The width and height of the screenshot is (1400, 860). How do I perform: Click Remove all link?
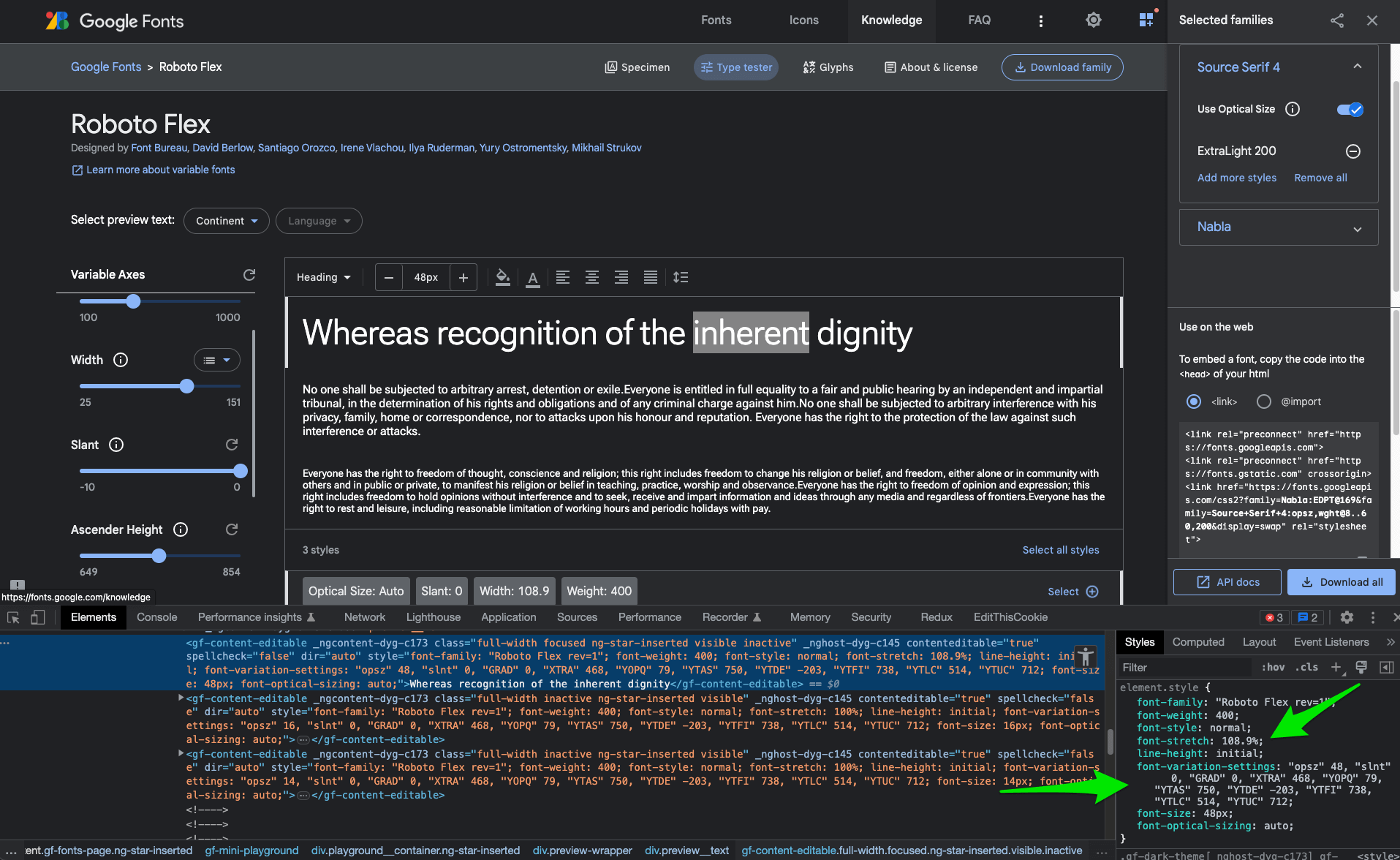coord(1320,178)
